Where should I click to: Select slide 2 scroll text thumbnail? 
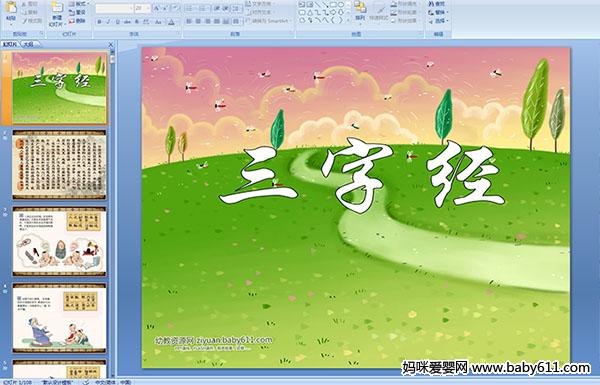click(x=59, y=165)
